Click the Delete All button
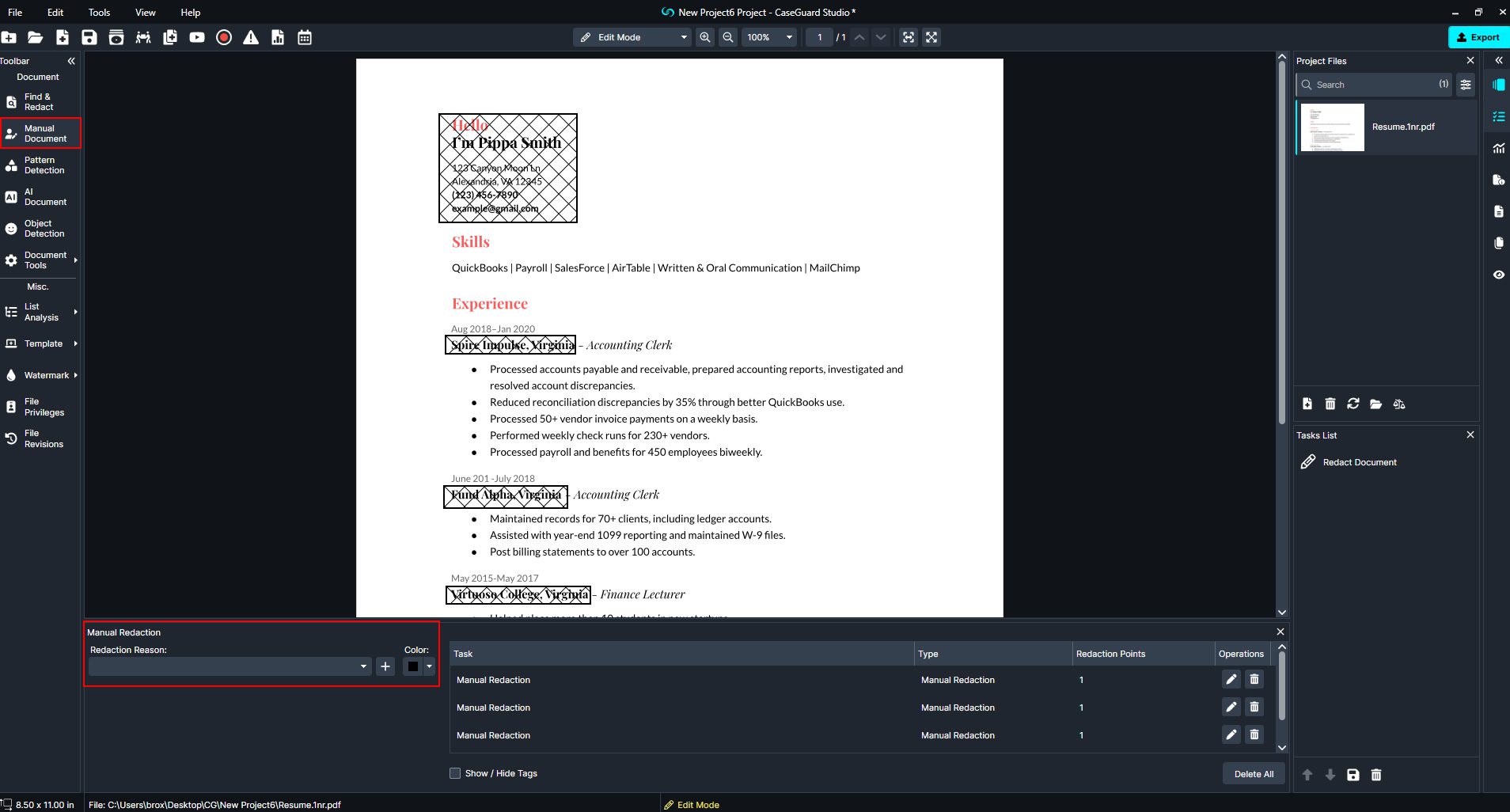This screenshot has width=1510, height=812. coord(1253,773)
